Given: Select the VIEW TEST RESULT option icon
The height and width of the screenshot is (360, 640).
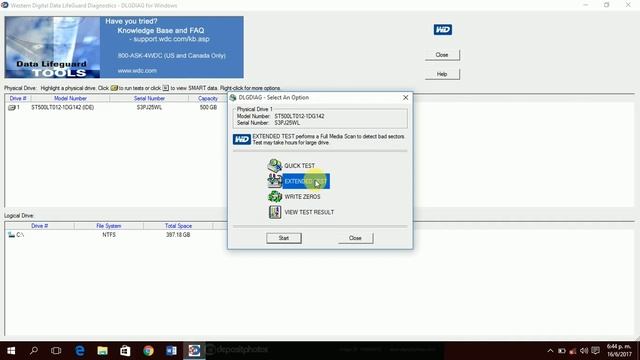Looking at the screenshot, I should 275,212.
